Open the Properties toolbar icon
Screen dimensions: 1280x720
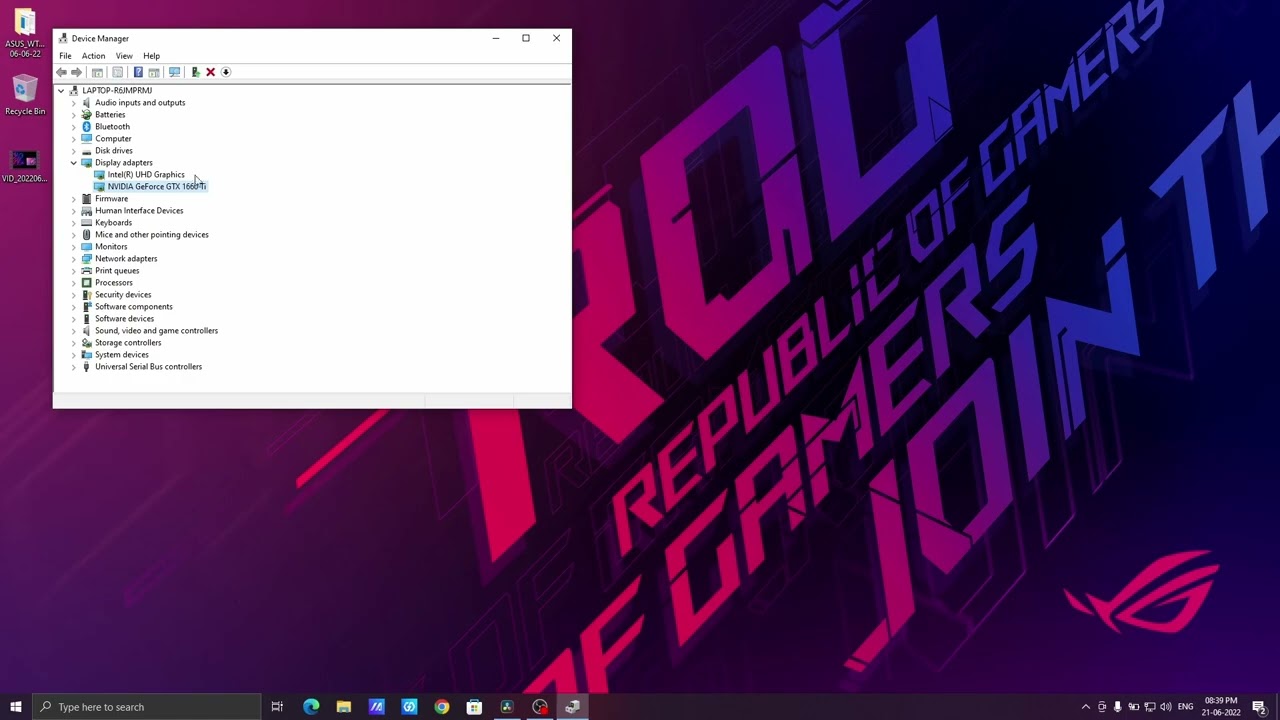point(117,72)
